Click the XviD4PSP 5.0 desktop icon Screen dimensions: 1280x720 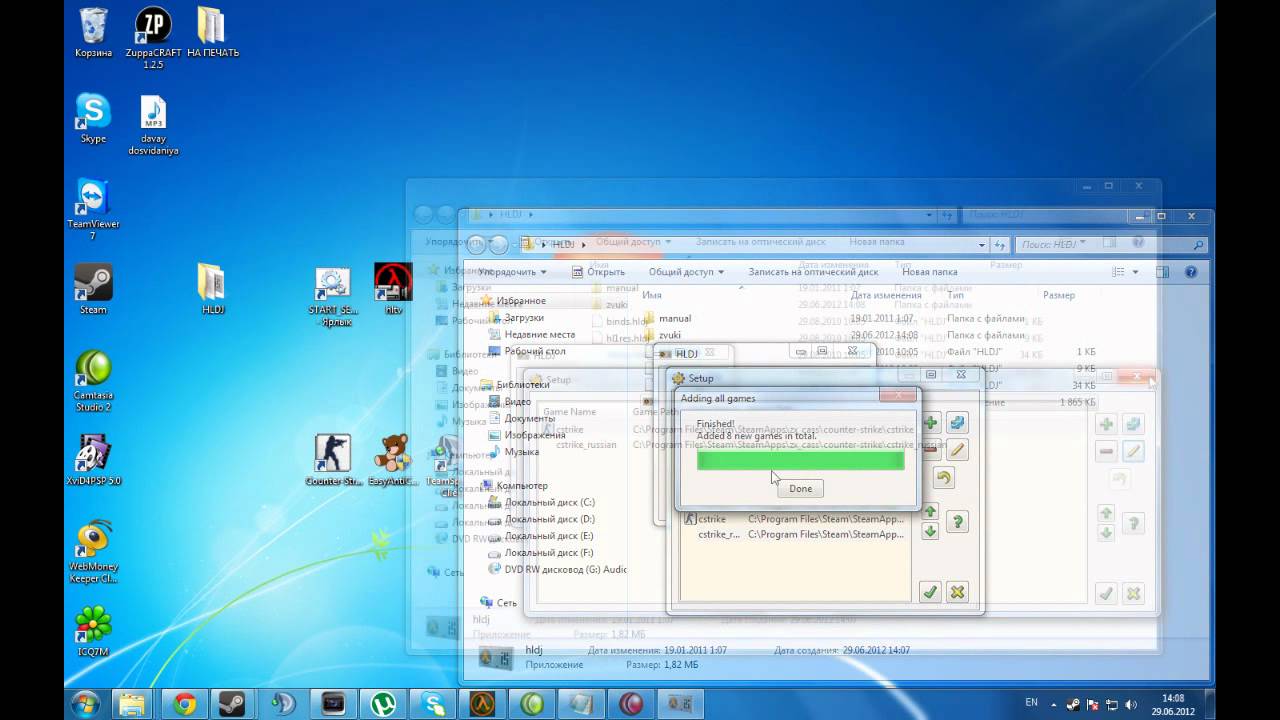[x=93, y=460]
